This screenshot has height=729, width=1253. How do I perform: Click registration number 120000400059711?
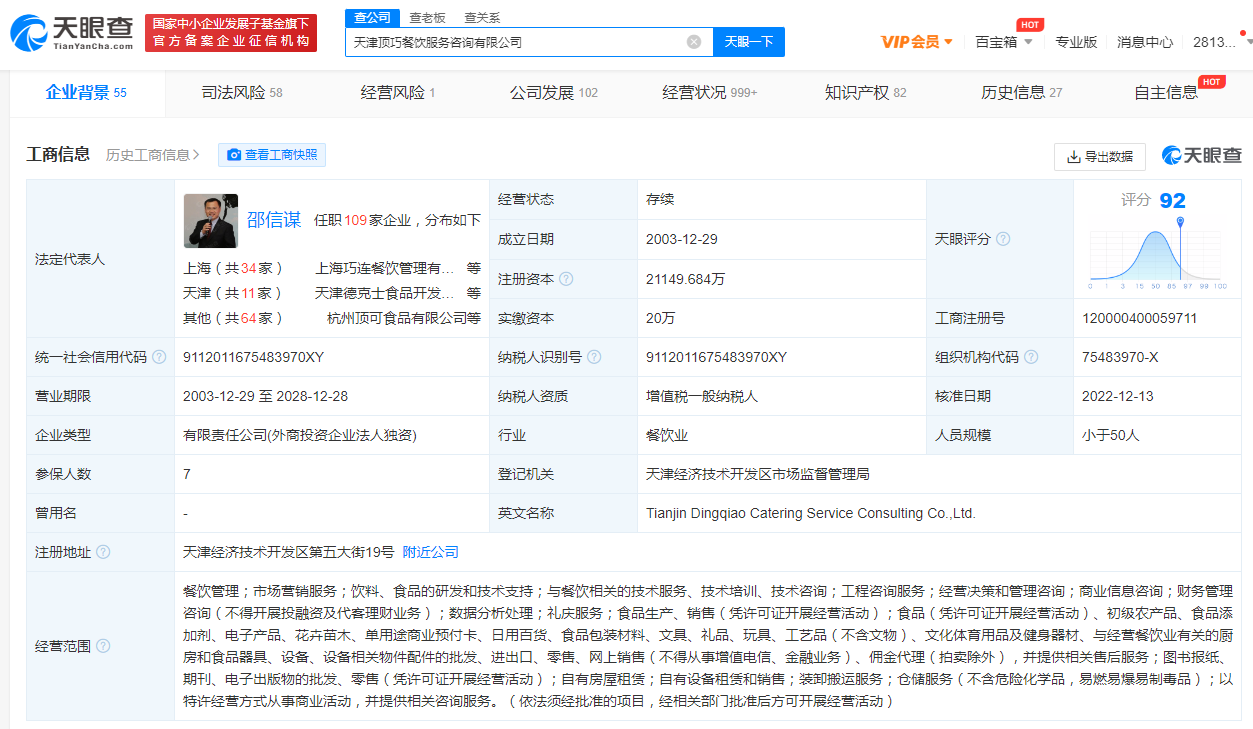[x=1139, y=318]
